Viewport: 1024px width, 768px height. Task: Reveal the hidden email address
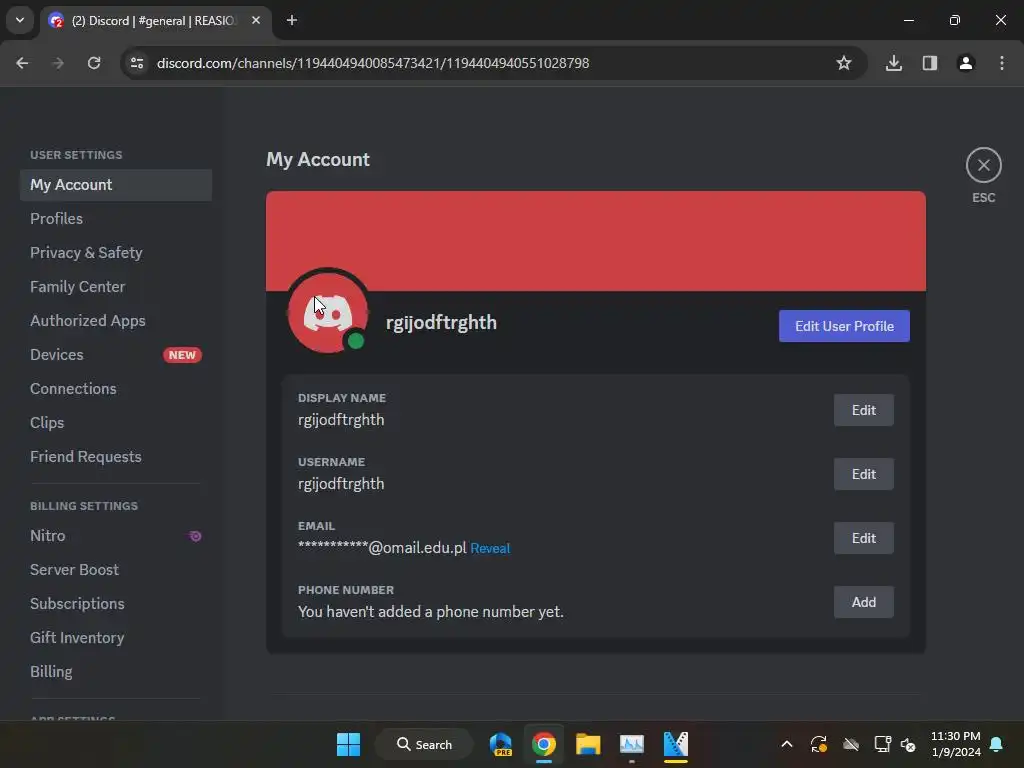[490, 549]
